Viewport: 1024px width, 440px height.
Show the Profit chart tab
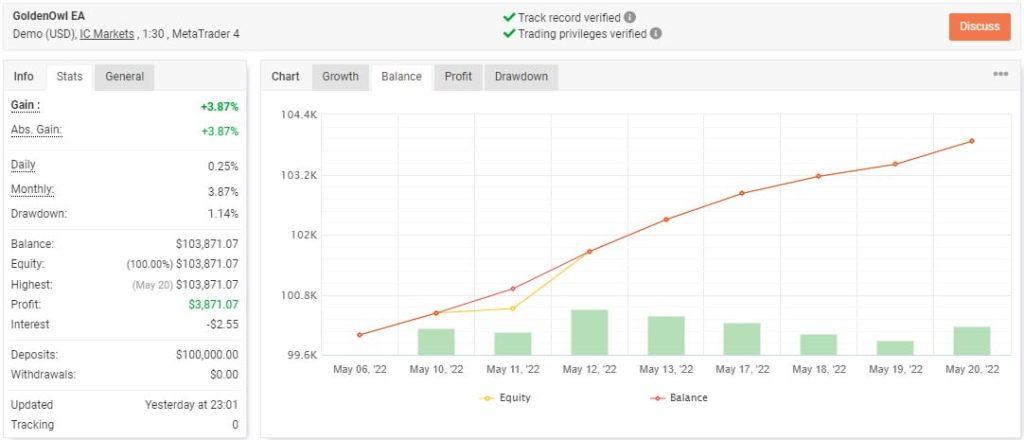[x=458, y=77]
